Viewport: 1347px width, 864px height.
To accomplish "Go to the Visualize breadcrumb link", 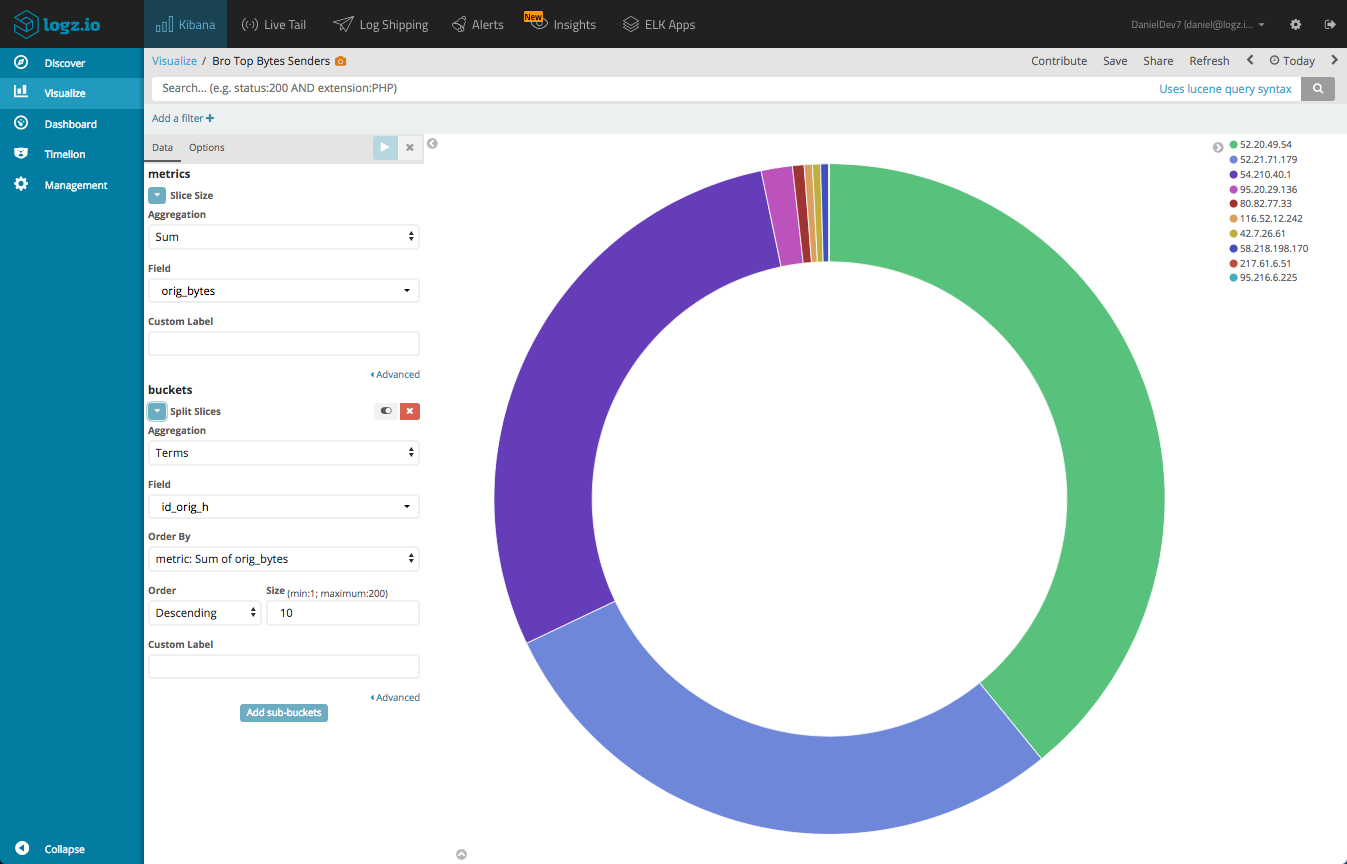I will pos(174,61).
